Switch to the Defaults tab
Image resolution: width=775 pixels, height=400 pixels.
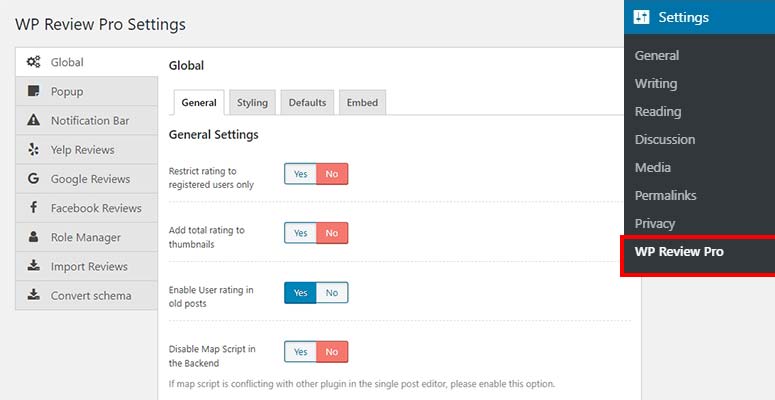tap(307, 102)
